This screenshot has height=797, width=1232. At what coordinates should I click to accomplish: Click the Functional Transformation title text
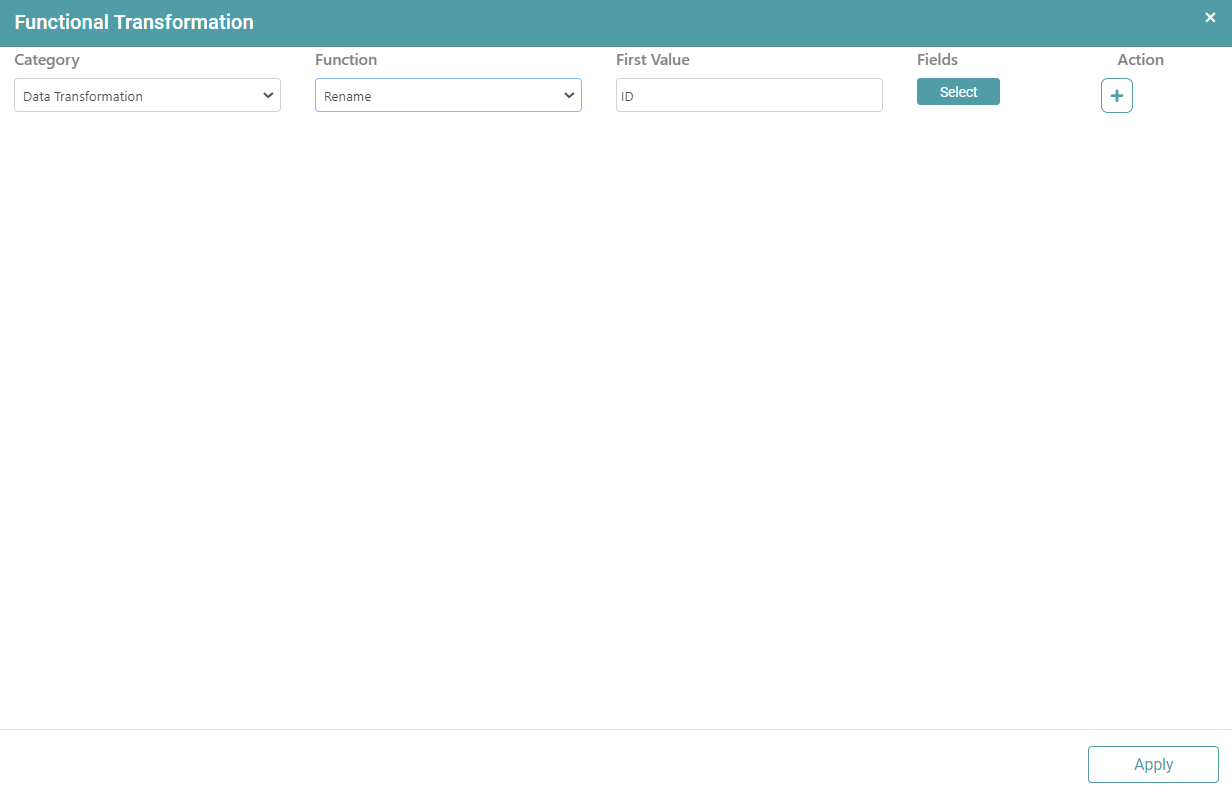pos(134,22)
